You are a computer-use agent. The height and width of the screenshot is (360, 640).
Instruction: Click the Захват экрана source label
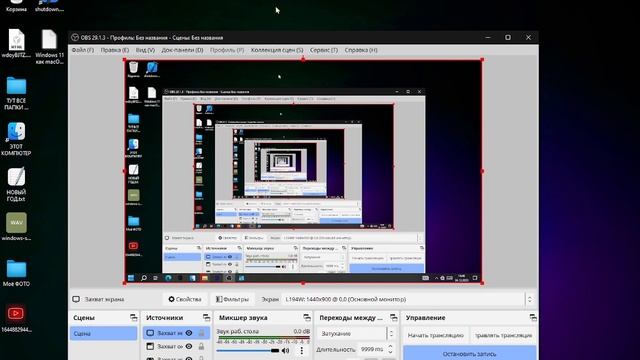tap(104, 299)
